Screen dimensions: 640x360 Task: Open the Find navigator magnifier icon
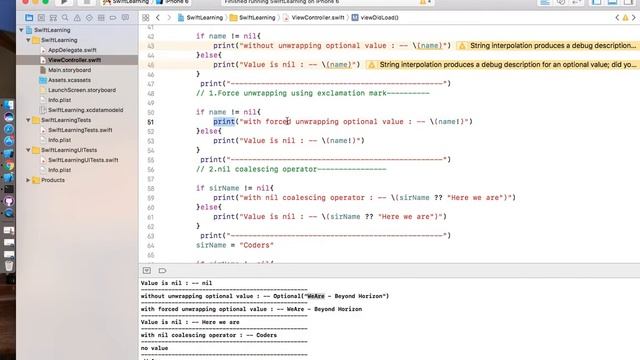[65, 18]
